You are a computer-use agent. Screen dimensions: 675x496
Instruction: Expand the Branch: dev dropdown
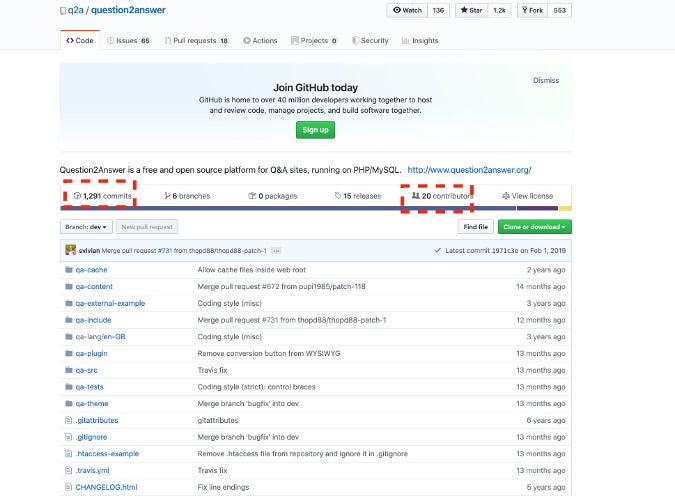click(86, 227)
